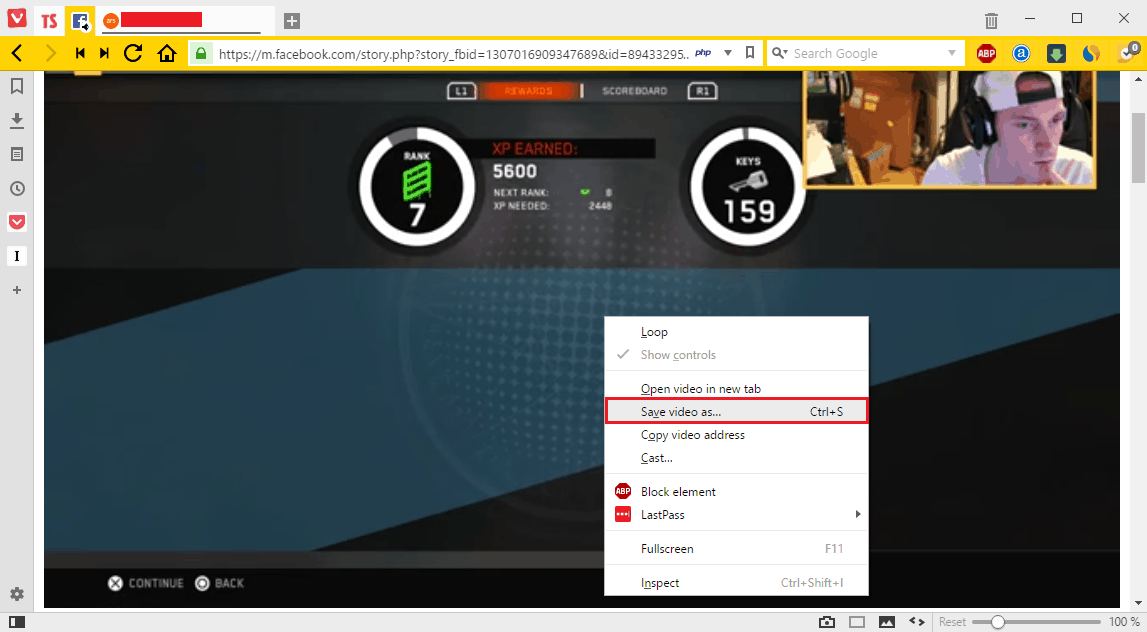Select Copy video address
This screenshot has width=1147, height=632.
pos(737,434)
